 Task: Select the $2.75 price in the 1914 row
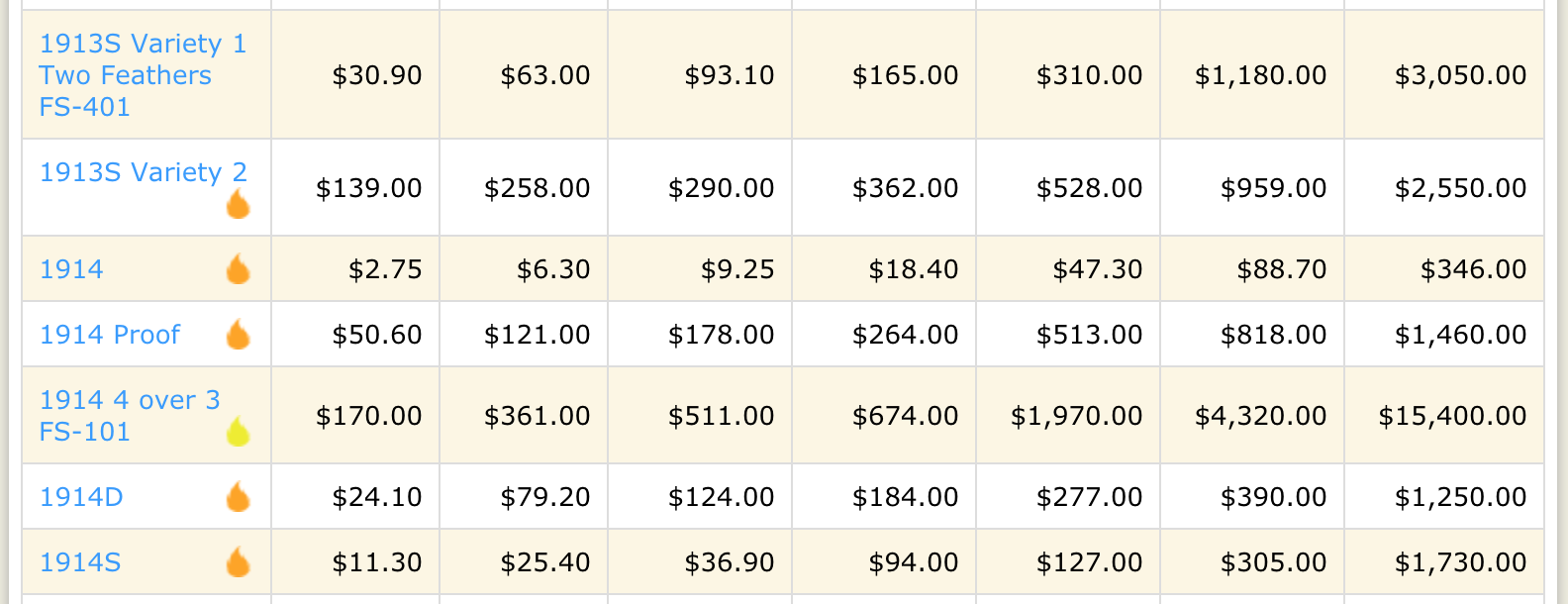pyautogui.click(x=385, y=269)
